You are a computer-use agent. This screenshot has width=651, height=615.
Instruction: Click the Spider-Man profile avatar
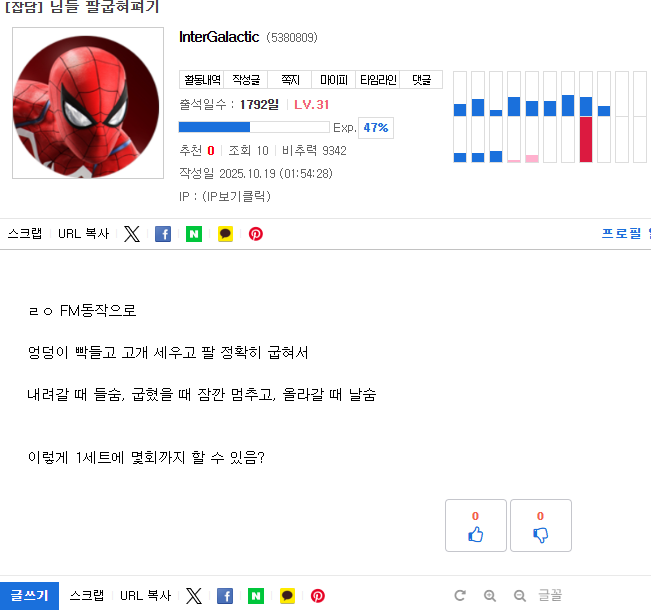click(x=88, y=103)
